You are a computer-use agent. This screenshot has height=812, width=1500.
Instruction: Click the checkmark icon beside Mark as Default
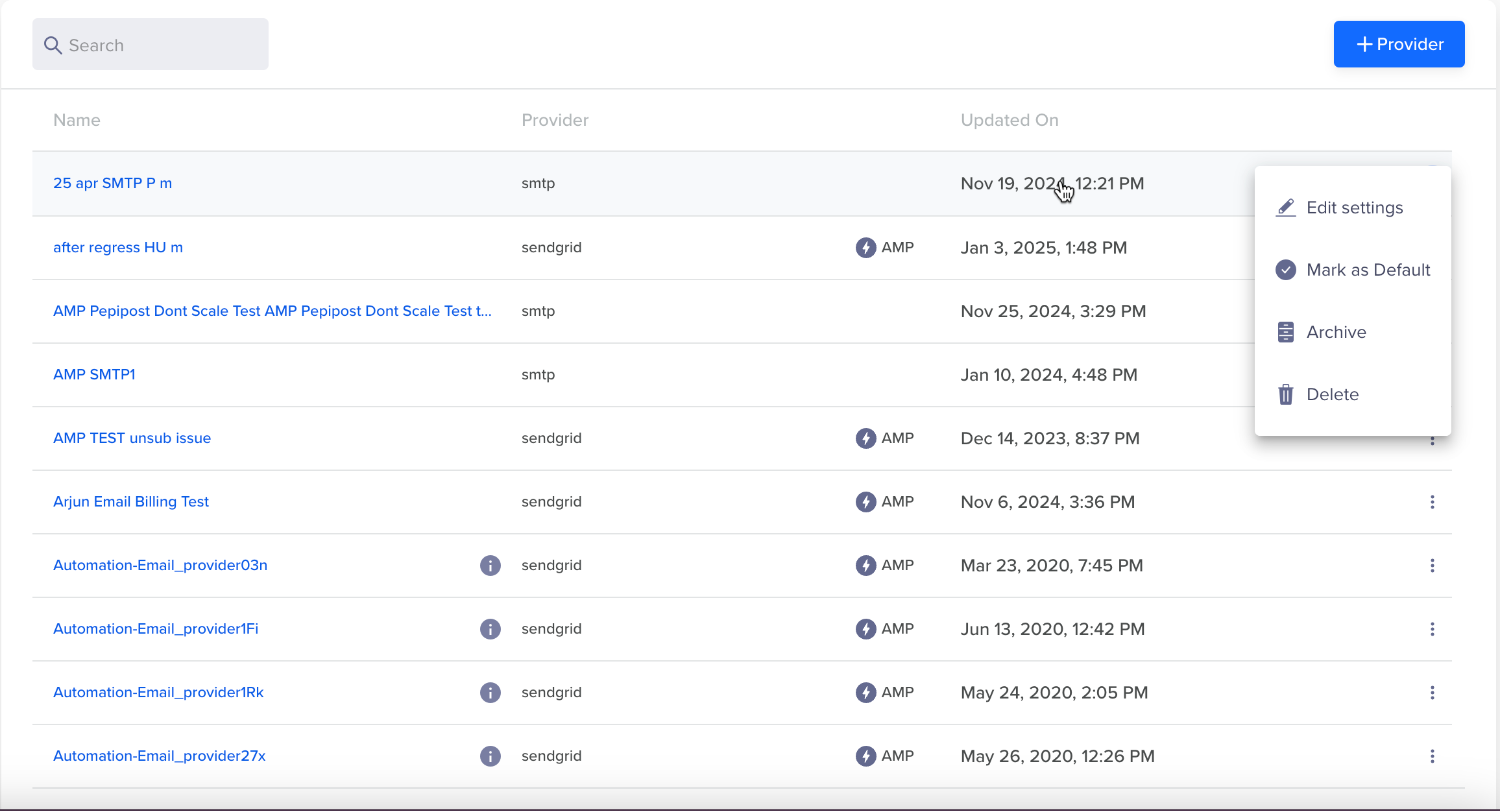click(x=1286, y=270)
